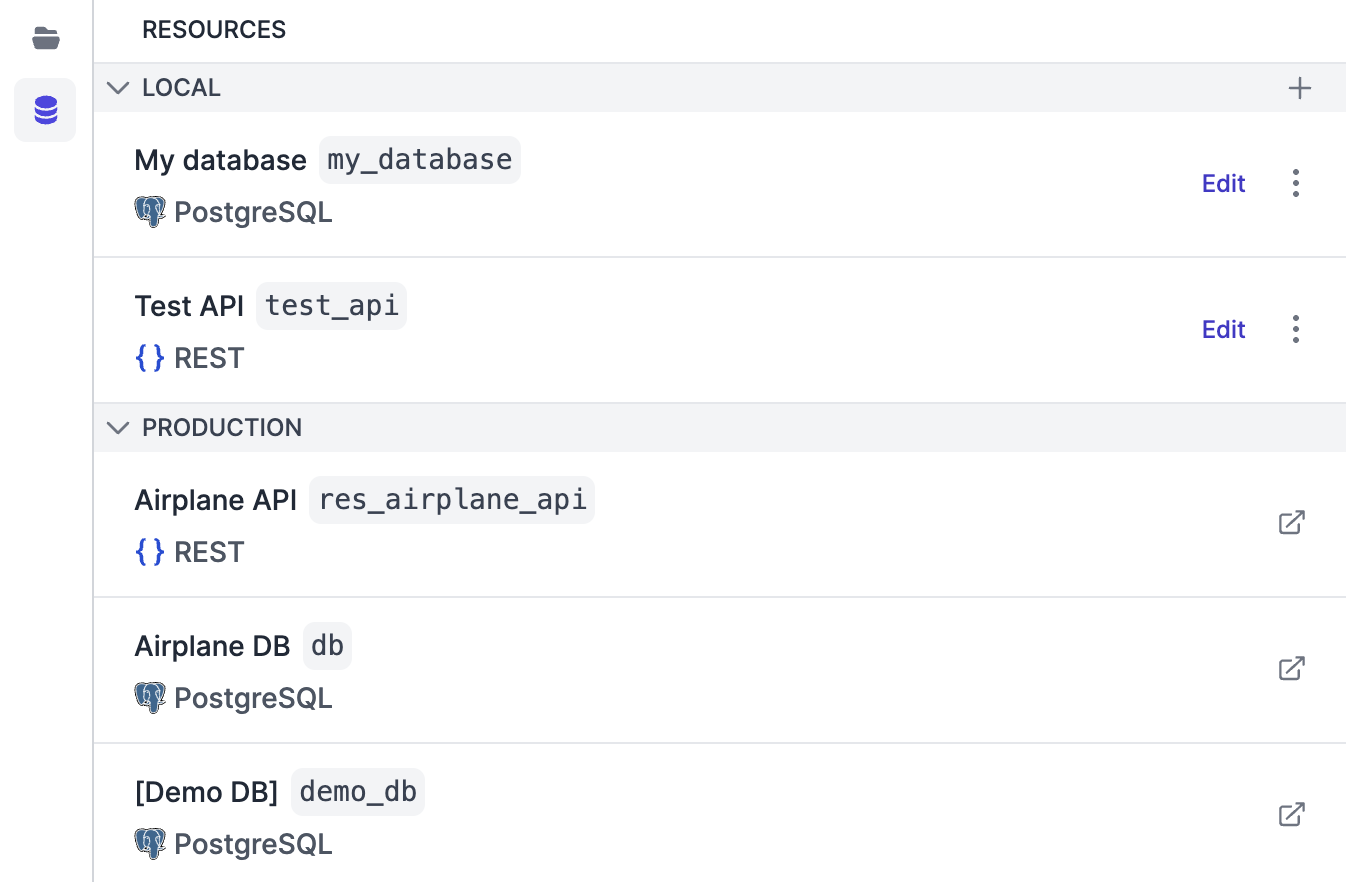The width and height of the screenshot is (1346, 882).
Task: Select the Airplane API resource row
Action: click(720, 525)
